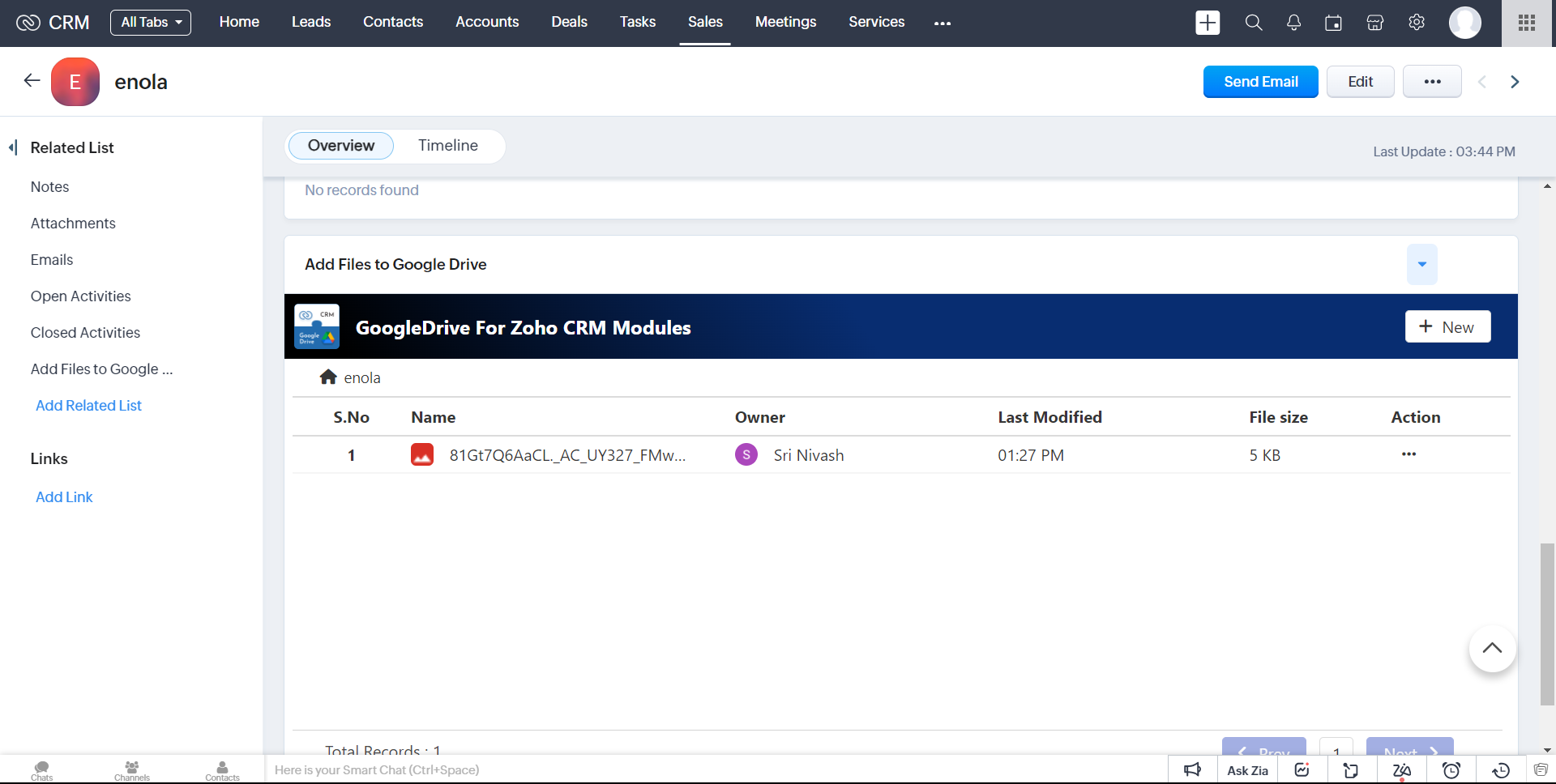Click the scroll-to-top arrow button
The width and height of the screenshot is (1556, 784).
click(x=1492, y=649)
